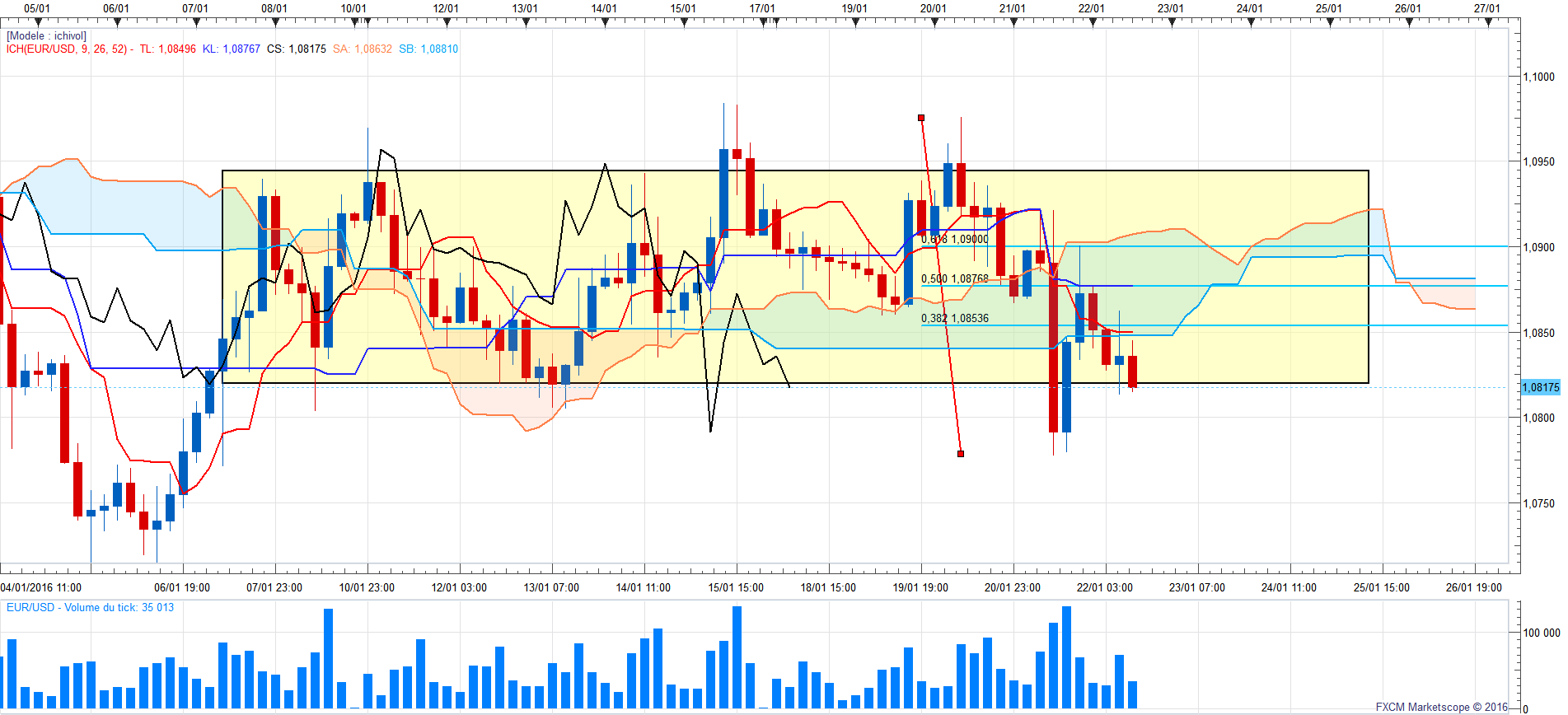1568x715 pixels.
Task: Click the 17/01 day marker on top axis
Action: 762,9
